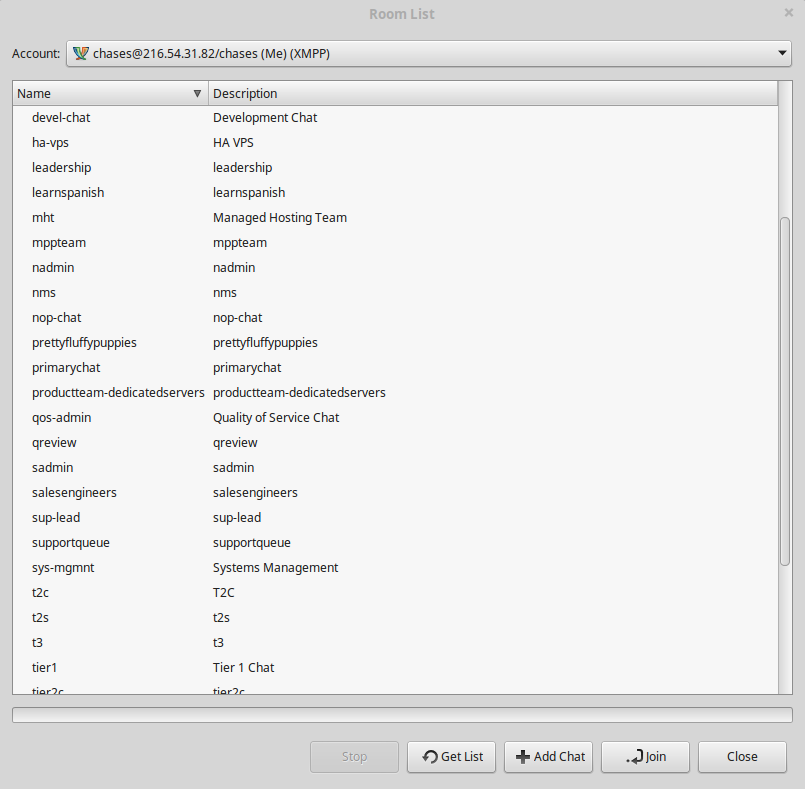Click the refresh icon on Get List
This screenshot has height=789, width=805.
tap(429, 757)
